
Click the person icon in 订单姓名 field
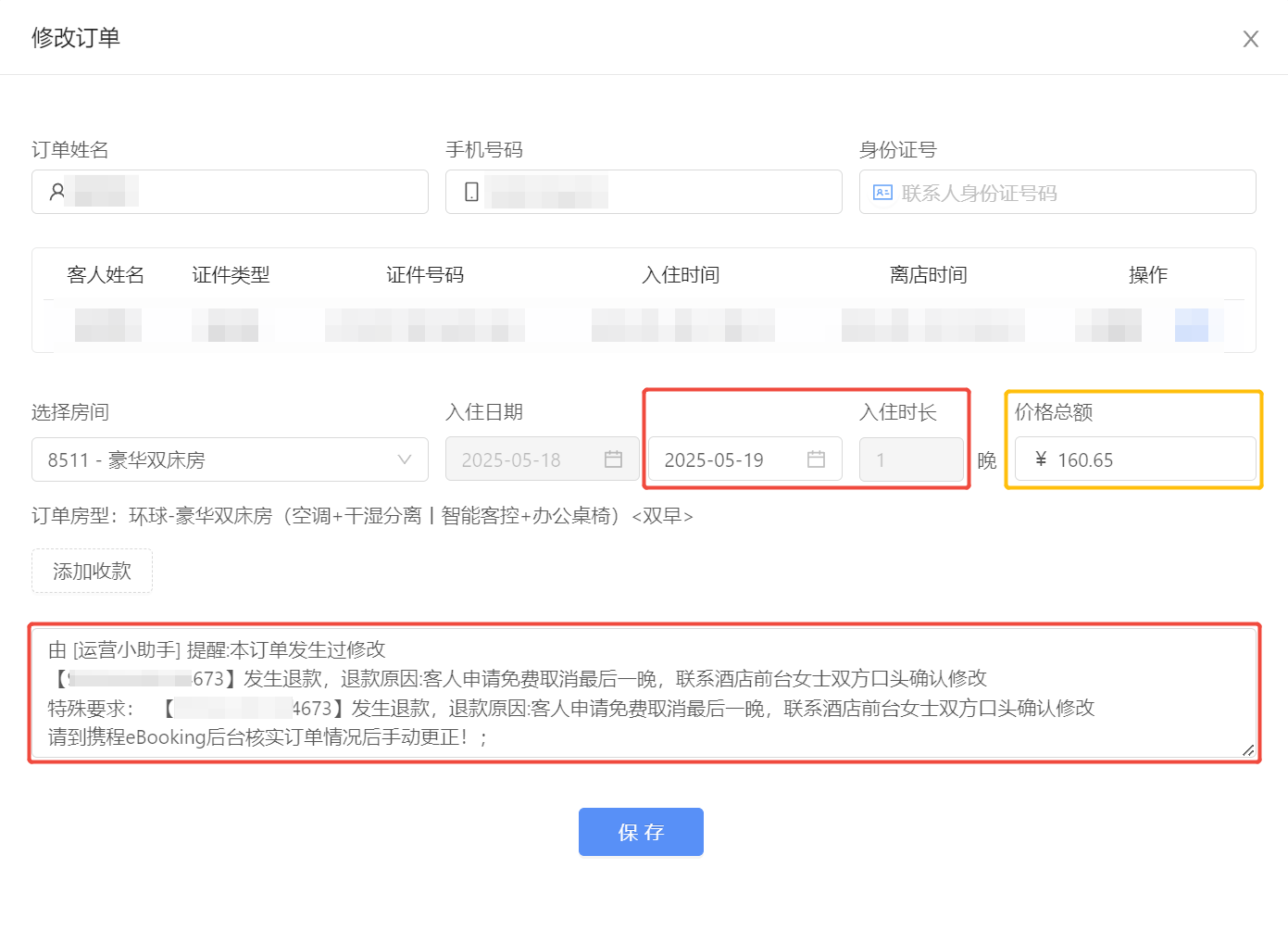point(57,192)
